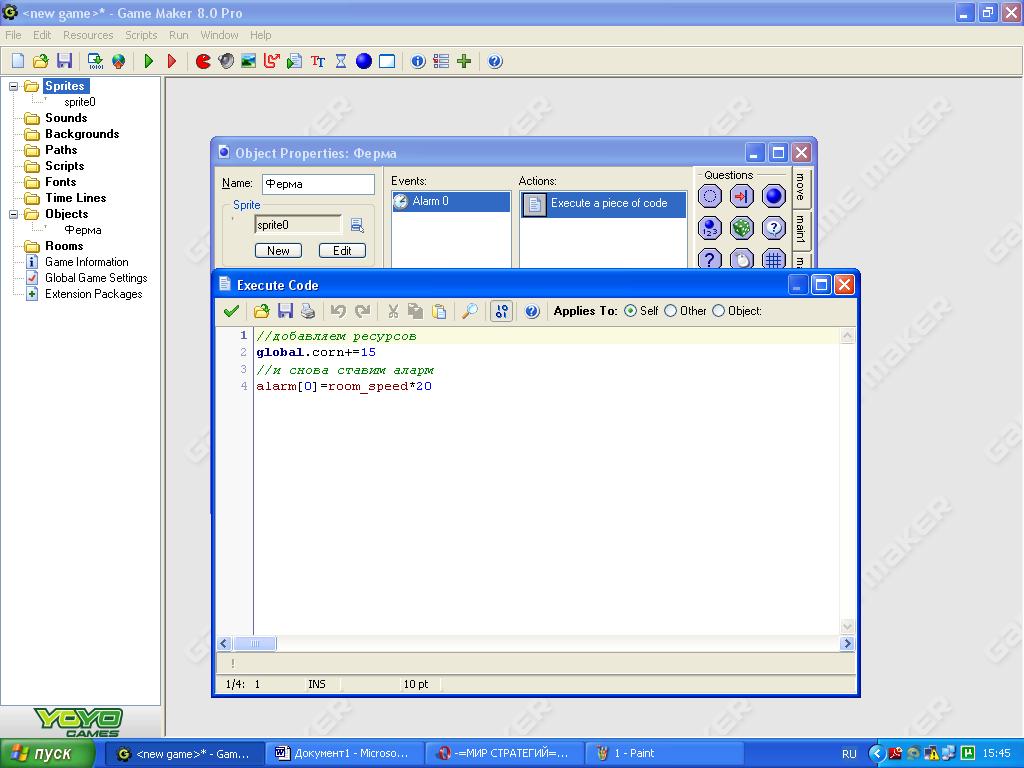Screen dimensions: 1024x768
Task: Switch to the move actions tab
Action: point(801,187)
